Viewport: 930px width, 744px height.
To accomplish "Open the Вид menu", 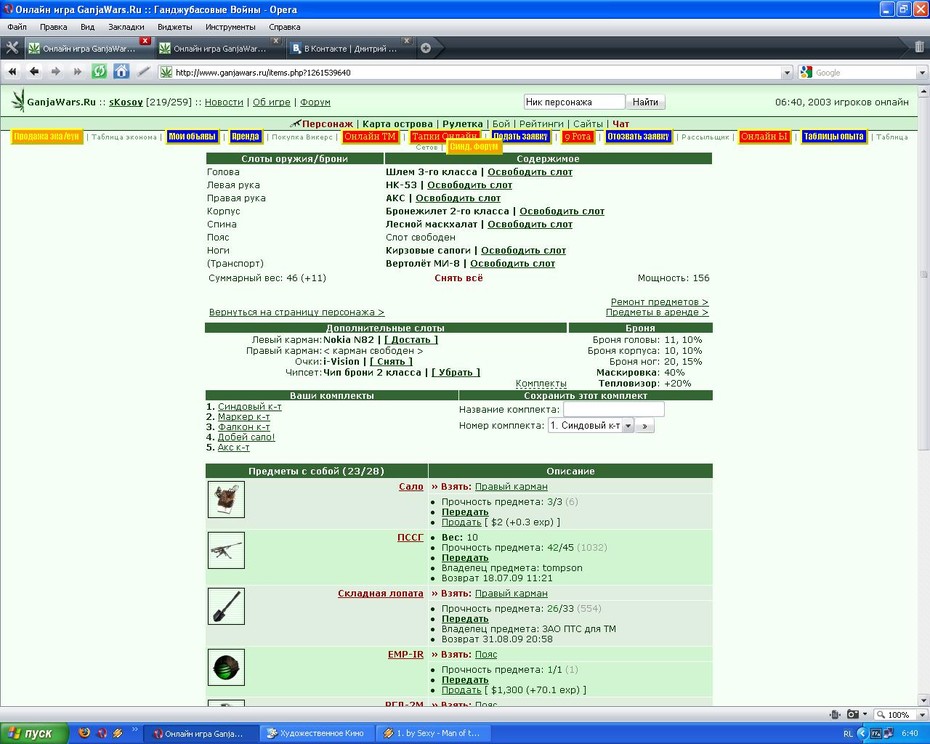I will [87, 27].
